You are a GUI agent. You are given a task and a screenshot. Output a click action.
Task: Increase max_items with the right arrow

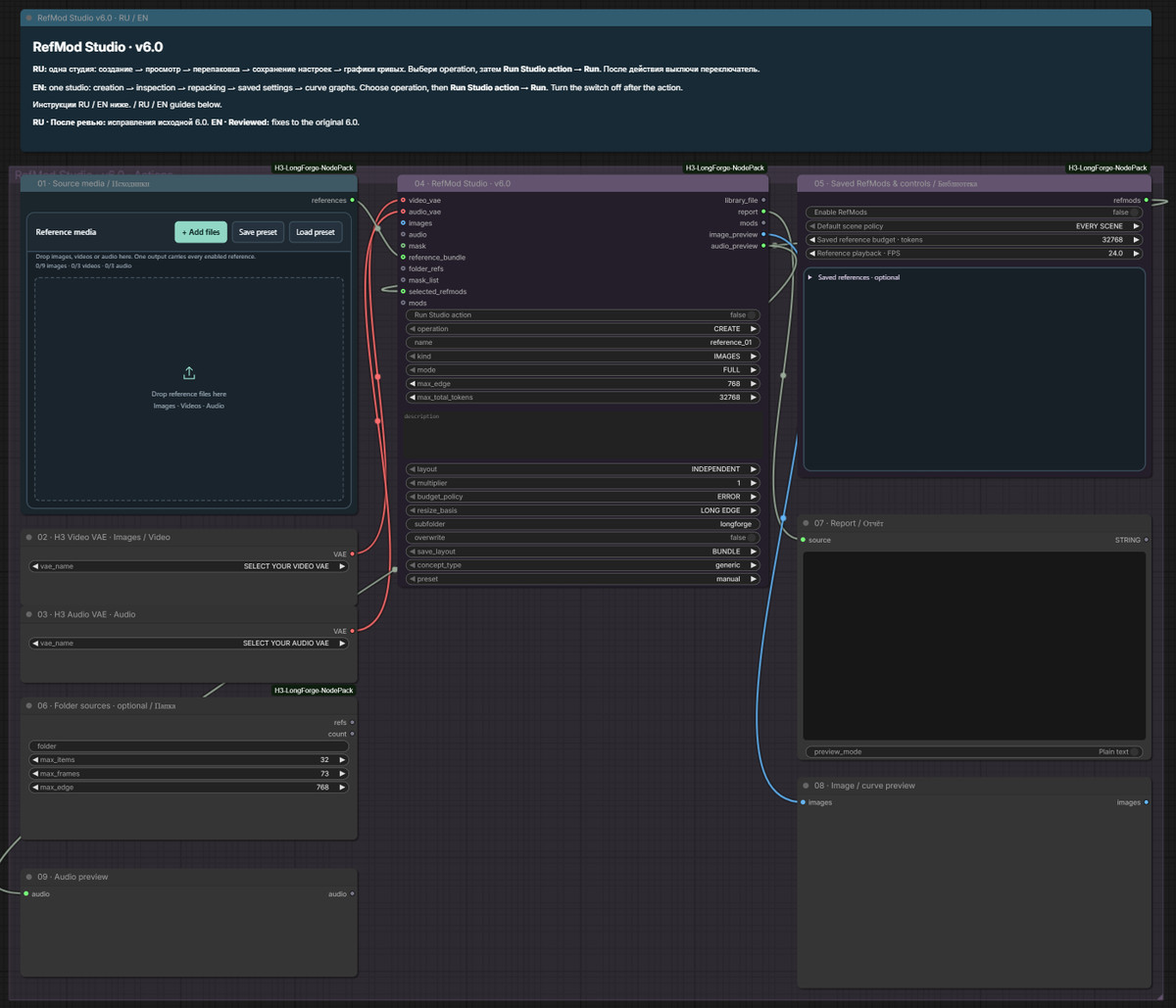pos(342,760)
